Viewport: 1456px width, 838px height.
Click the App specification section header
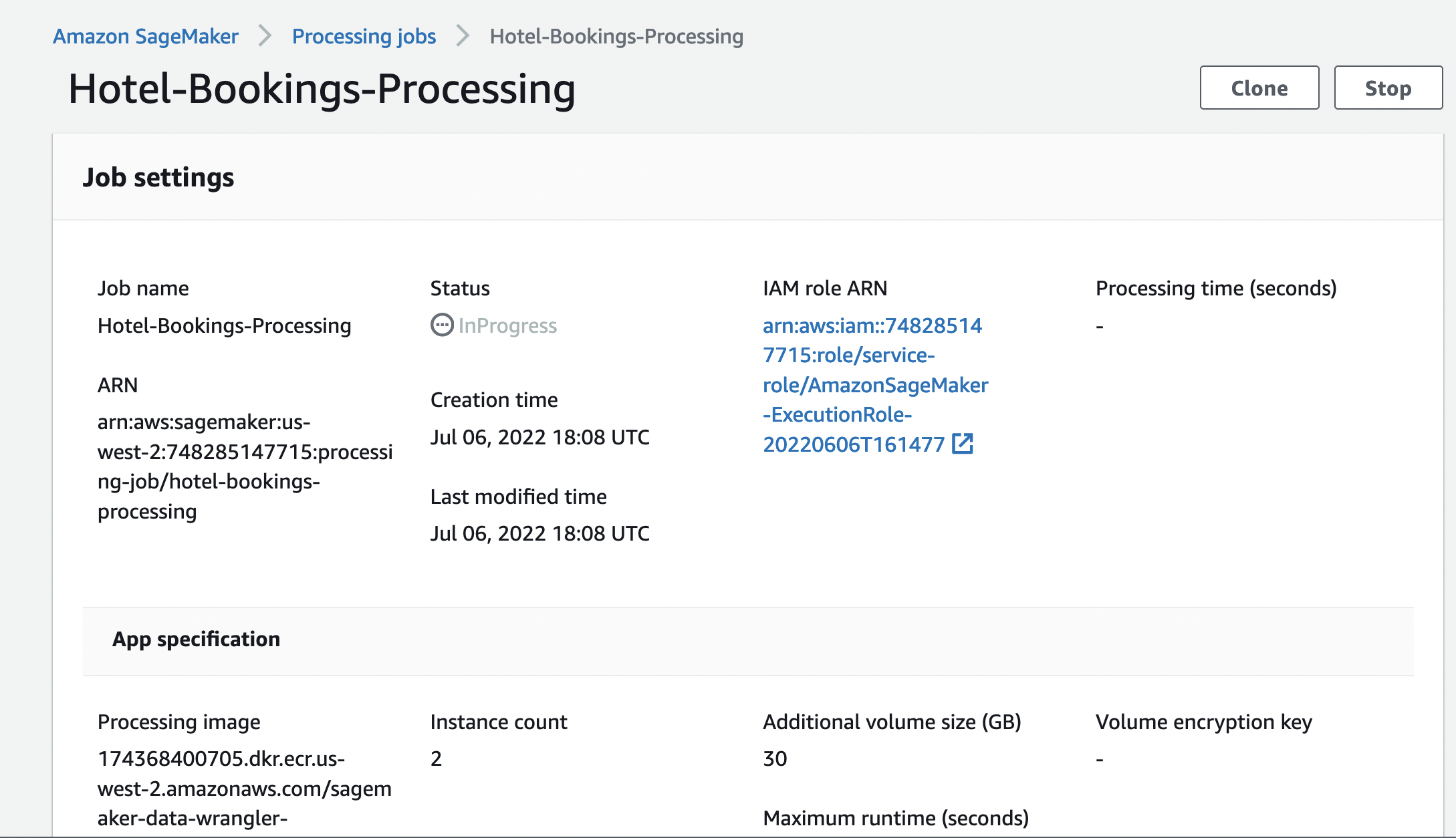[x=196, y=639]
